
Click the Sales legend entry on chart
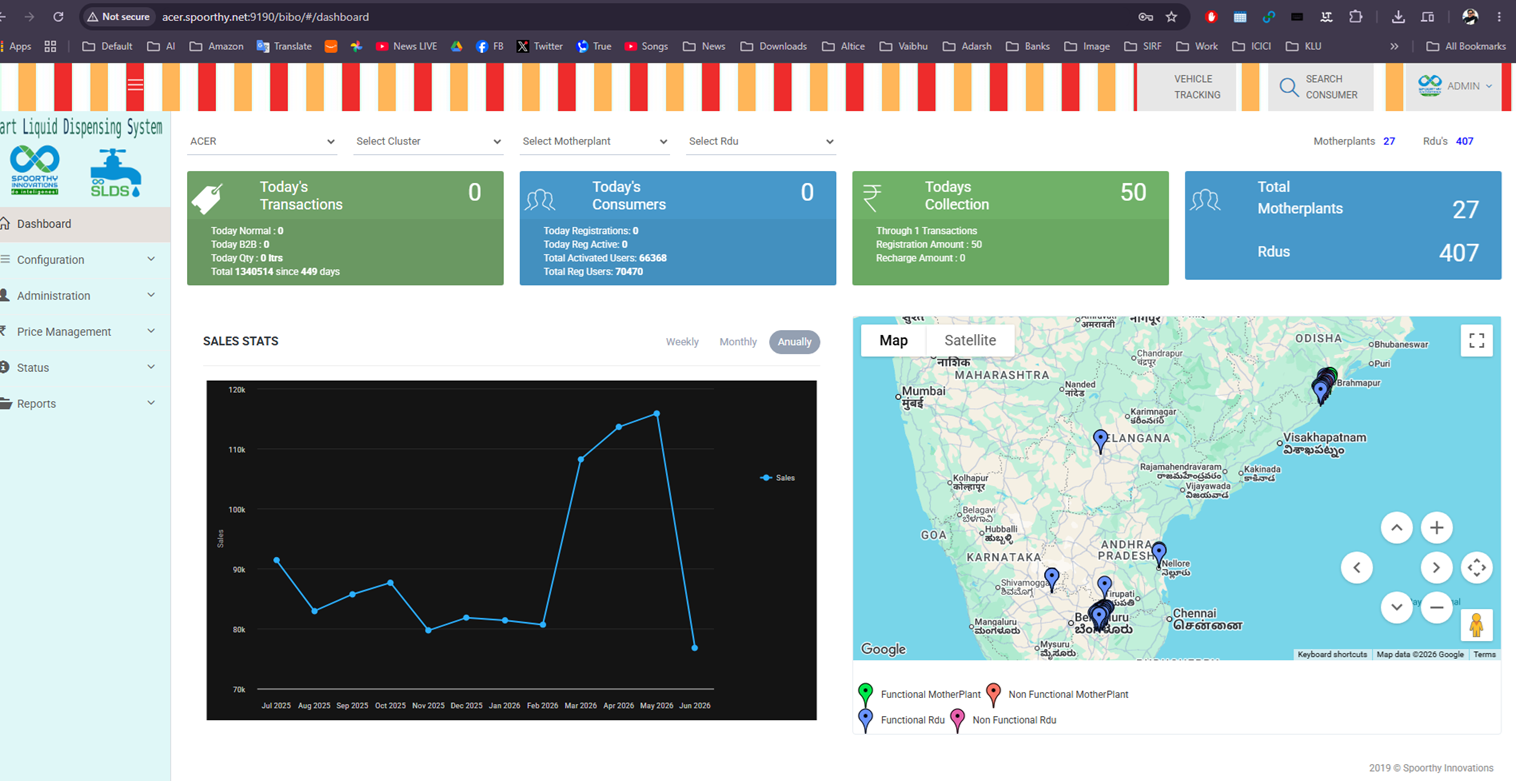pyautogui.click(x=778, y=478)
